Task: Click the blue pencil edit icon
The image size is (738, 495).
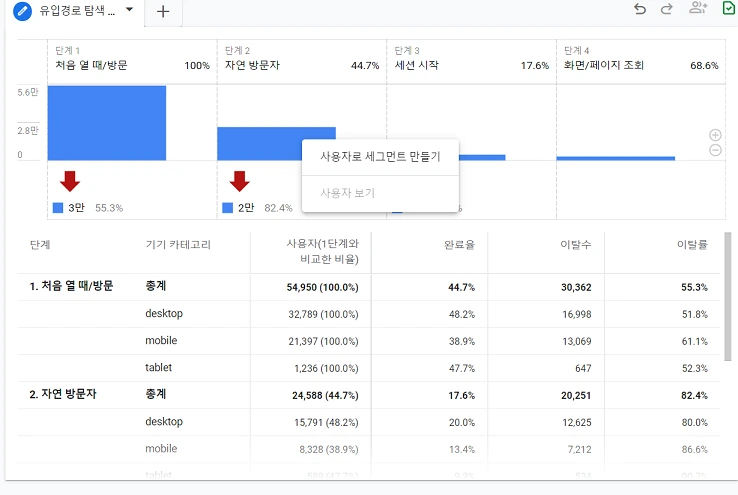Action: [x=22, y=11]
